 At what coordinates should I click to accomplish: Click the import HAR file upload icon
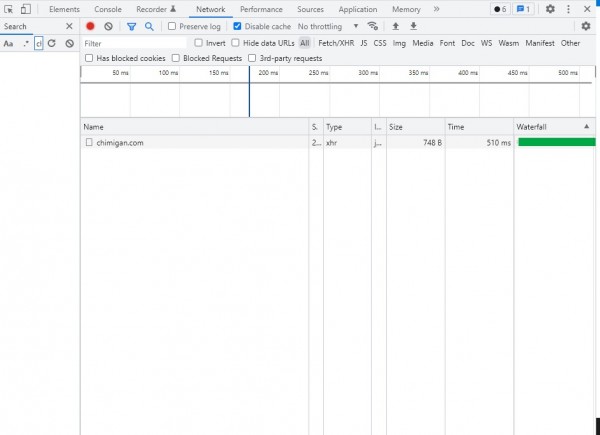[x=395, y=26]
